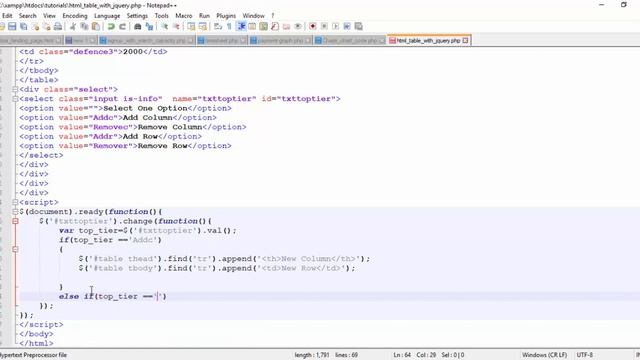Click the Save recorded macro icon
This screenshot has height=360, width=640.
358,27
